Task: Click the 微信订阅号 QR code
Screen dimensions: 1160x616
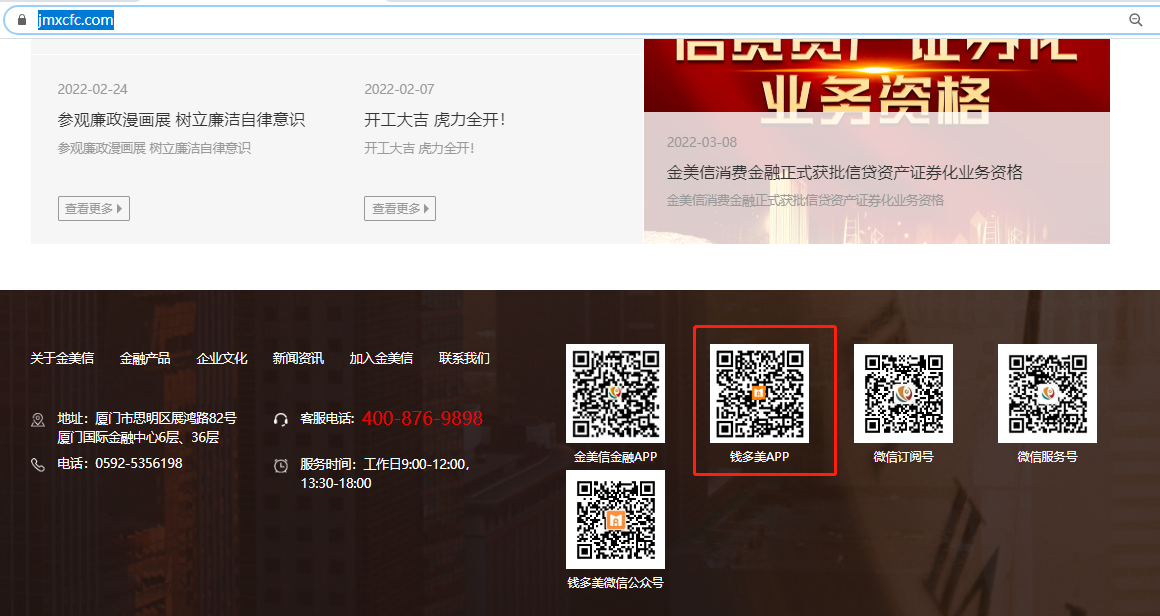Action: point(903,393)
